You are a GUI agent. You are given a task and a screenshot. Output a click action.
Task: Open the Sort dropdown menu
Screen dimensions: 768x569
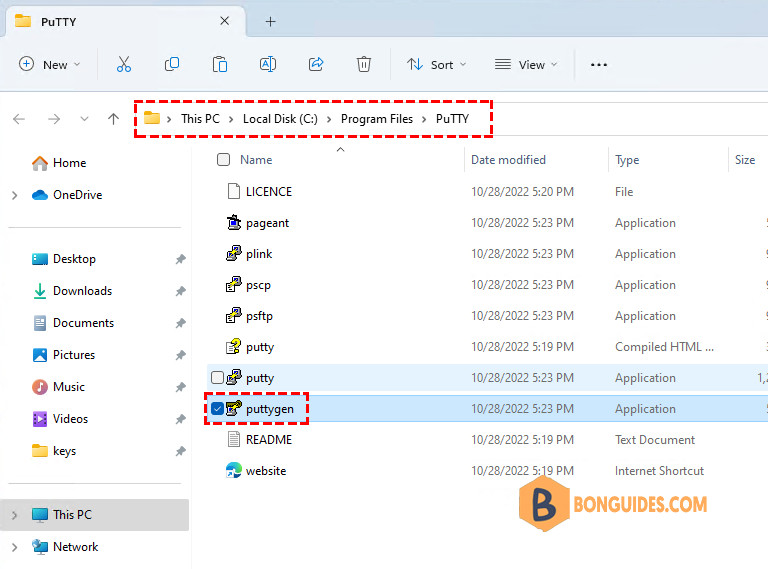(x=436, y=65)
